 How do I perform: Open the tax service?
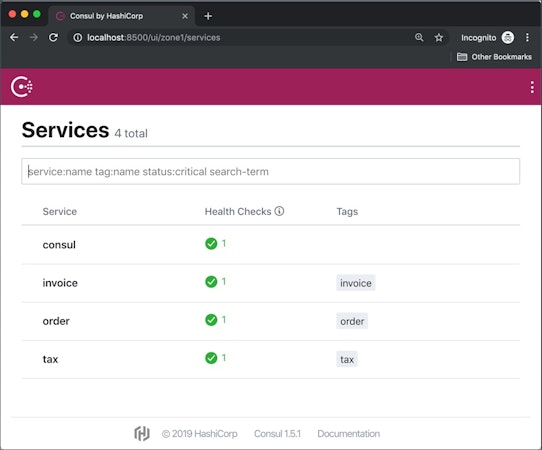click(50, 359)
